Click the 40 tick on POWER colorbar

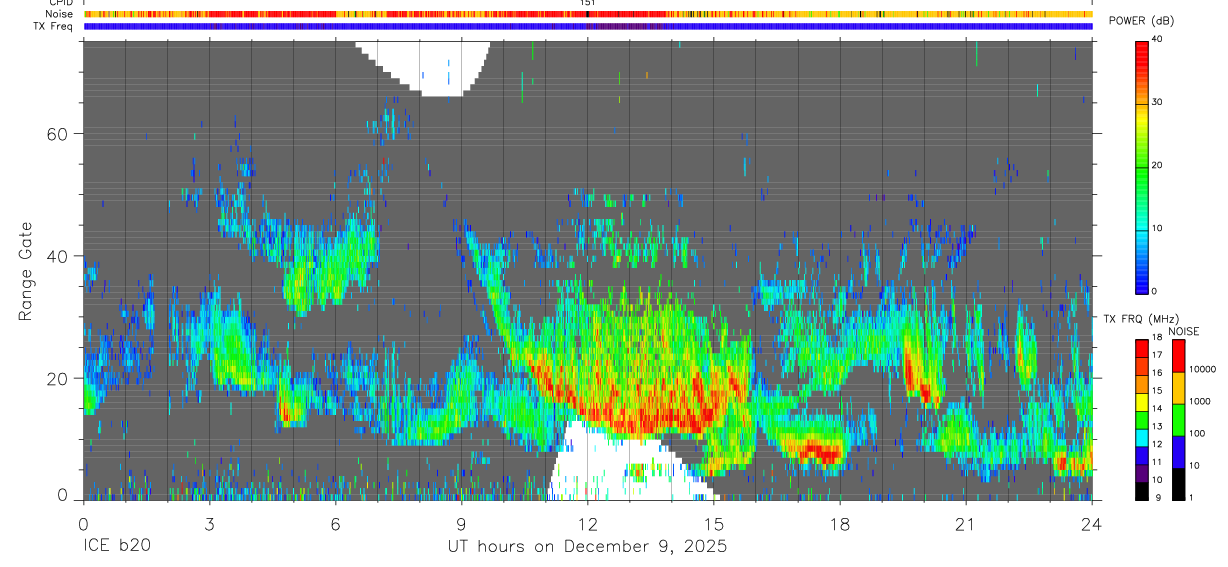[1158, 40]
